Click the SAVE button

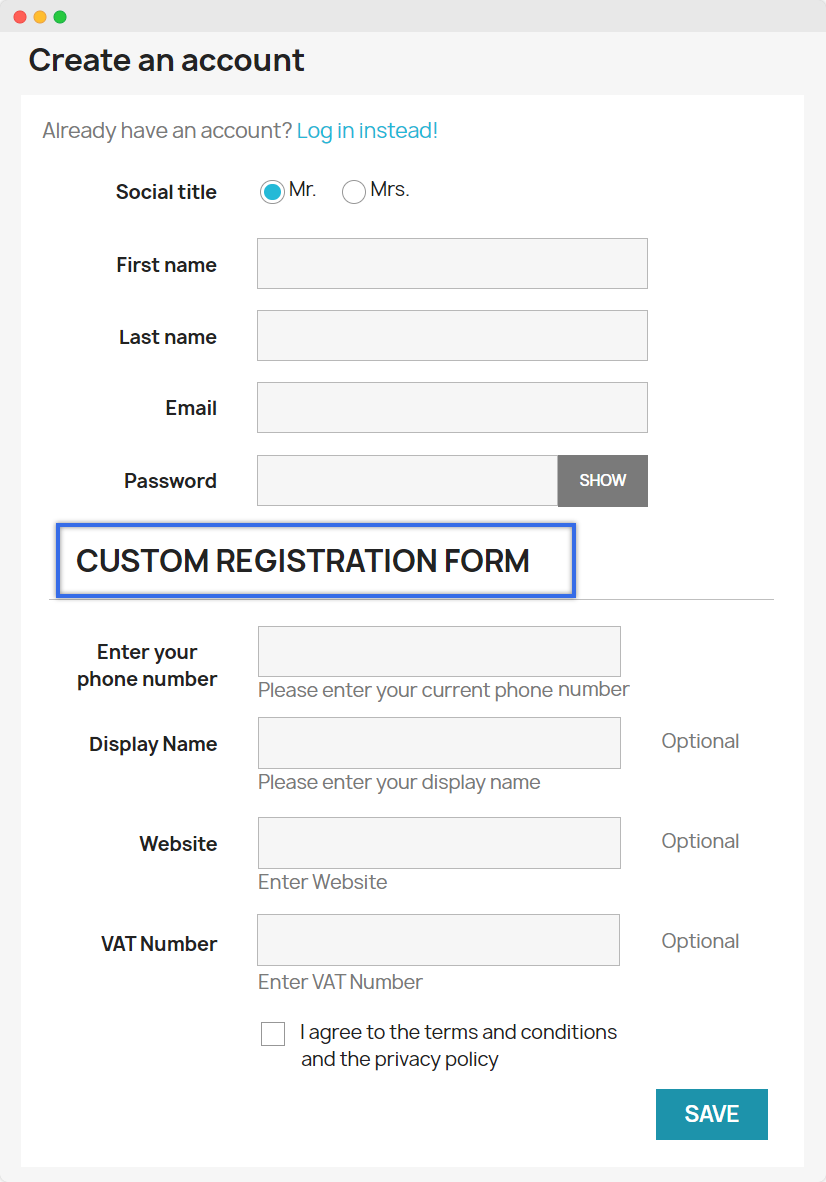pos(711,1114)
